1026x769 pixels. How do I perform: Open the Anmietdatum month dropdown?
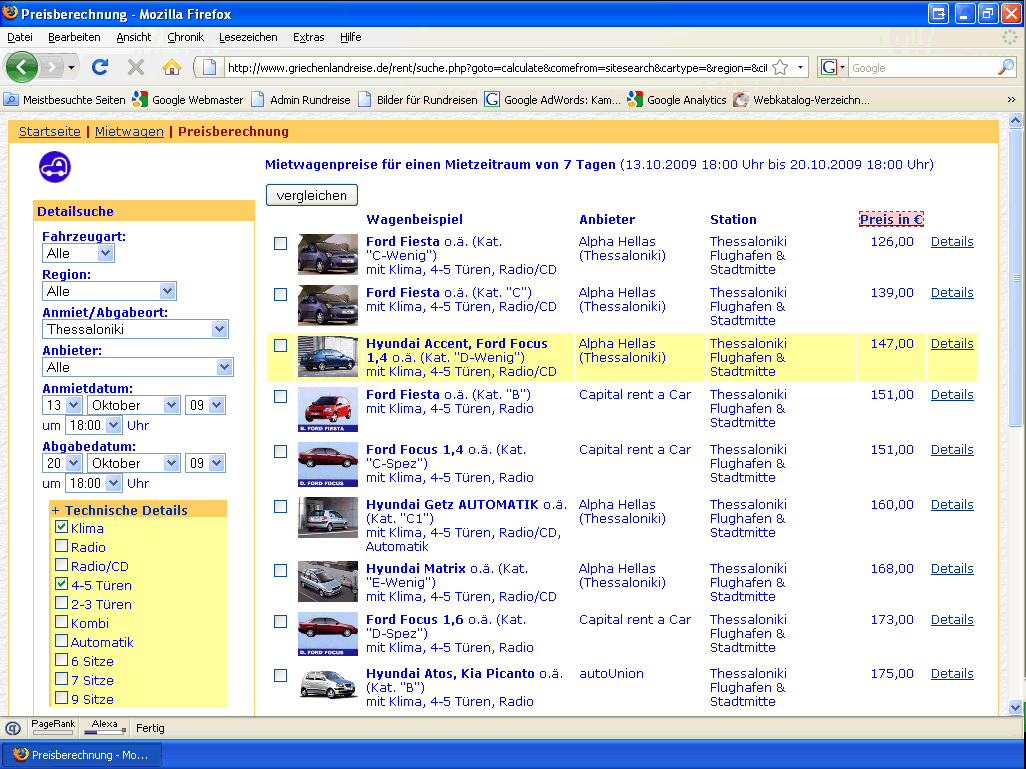click(x=133, y=405)
